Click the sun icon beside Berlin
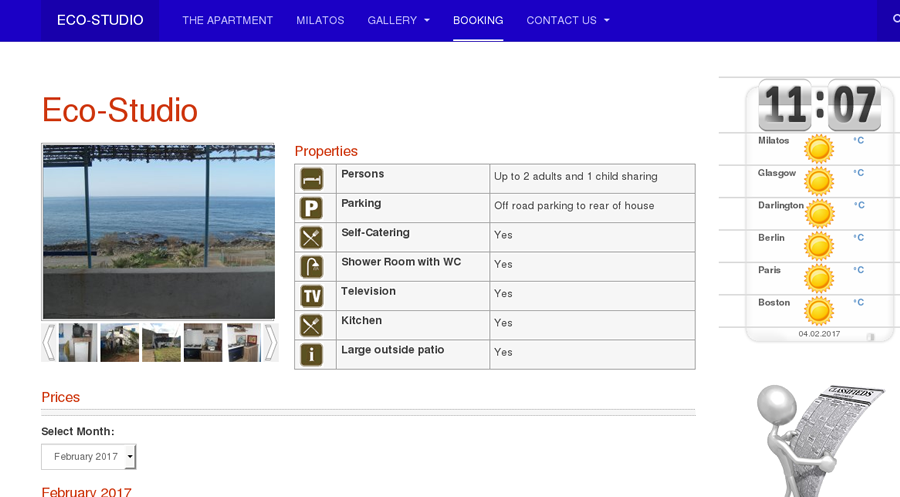This screenshot has width=900, height=497. click(x=818, y=247)
